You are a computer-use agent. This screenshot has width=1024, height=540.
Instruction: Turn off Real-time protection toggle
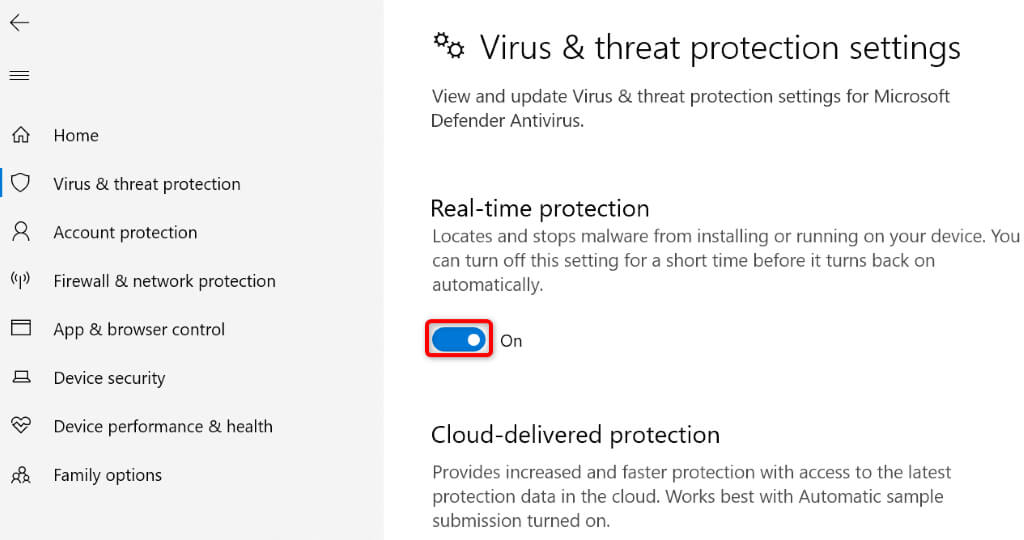tap(459, 340)
